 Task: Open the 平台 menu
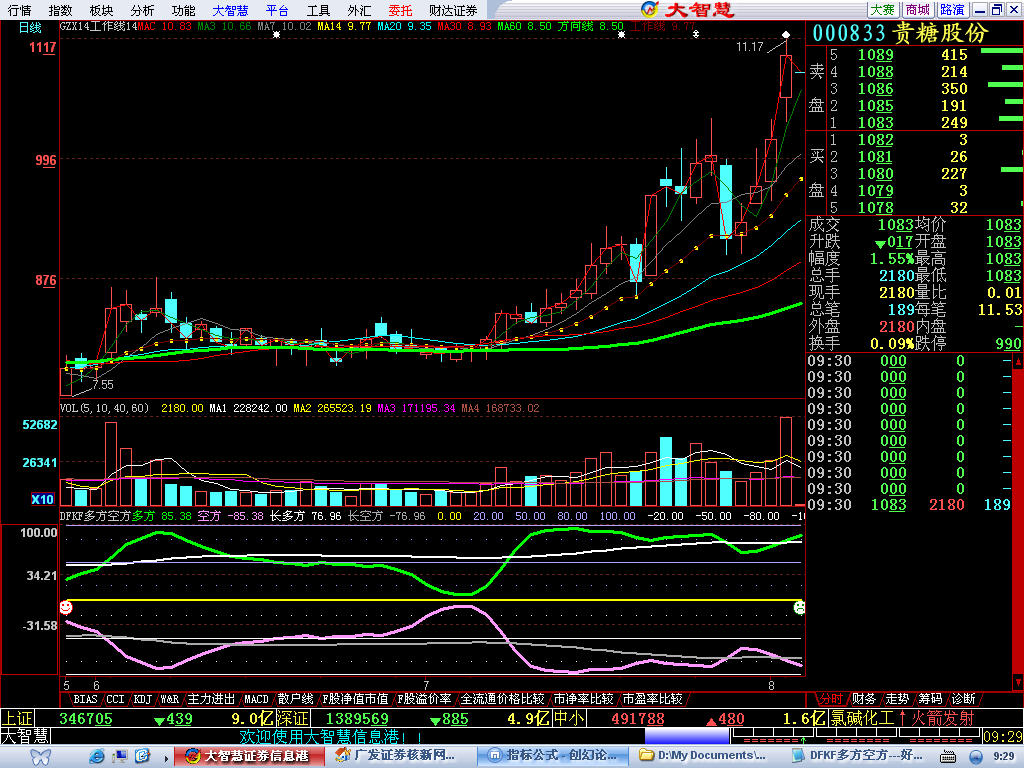point(277,10)
